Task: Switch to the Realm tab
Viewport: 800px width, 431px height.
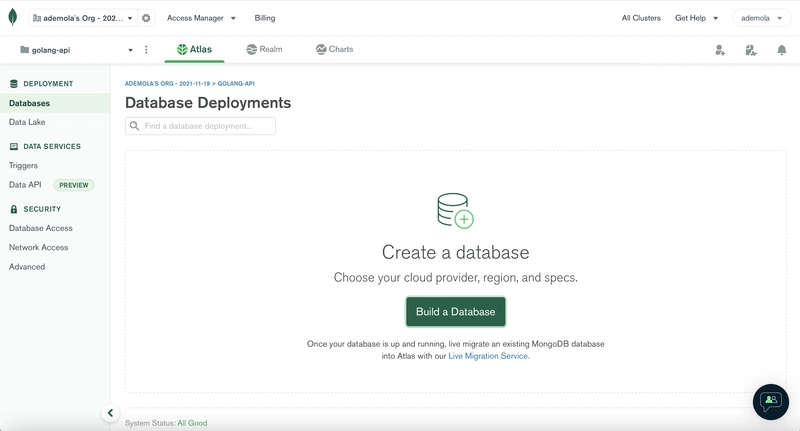Action: click(x=264, y=49)
